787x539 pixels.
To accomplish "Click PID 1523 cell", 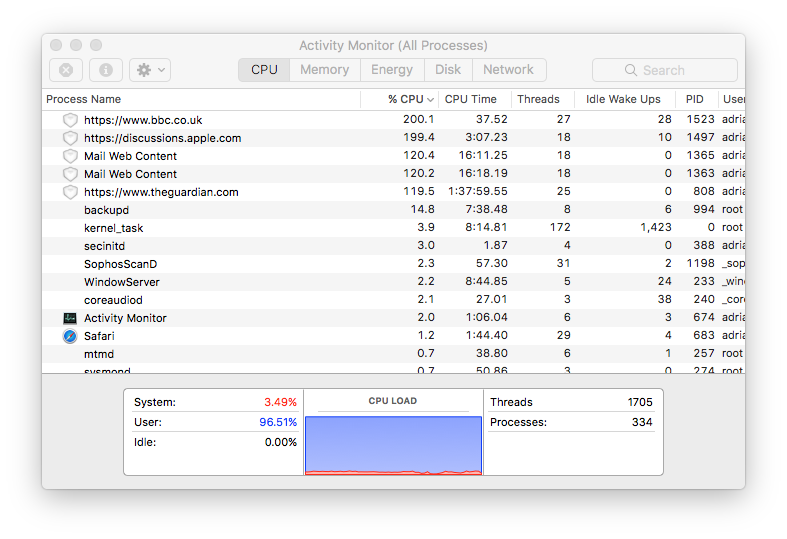I will (700, 119).
